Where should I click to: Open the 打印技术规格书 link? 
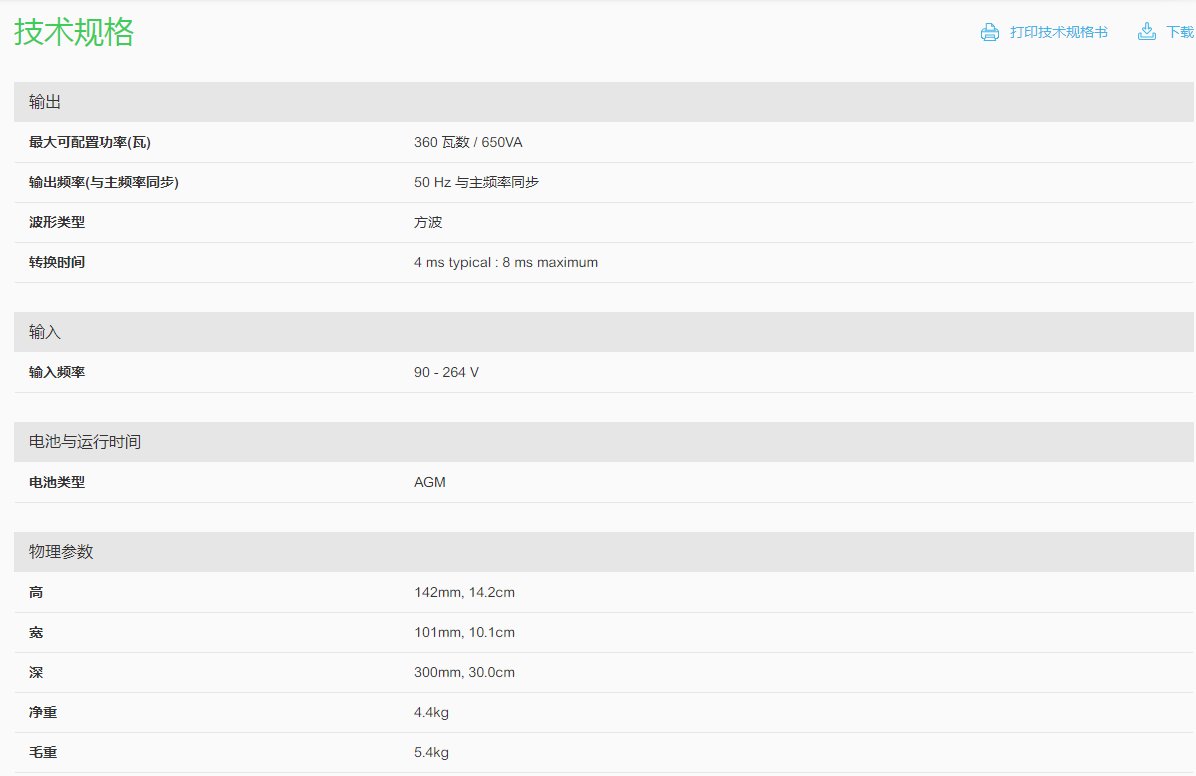pyautogui.click(x=1058, y=32)
